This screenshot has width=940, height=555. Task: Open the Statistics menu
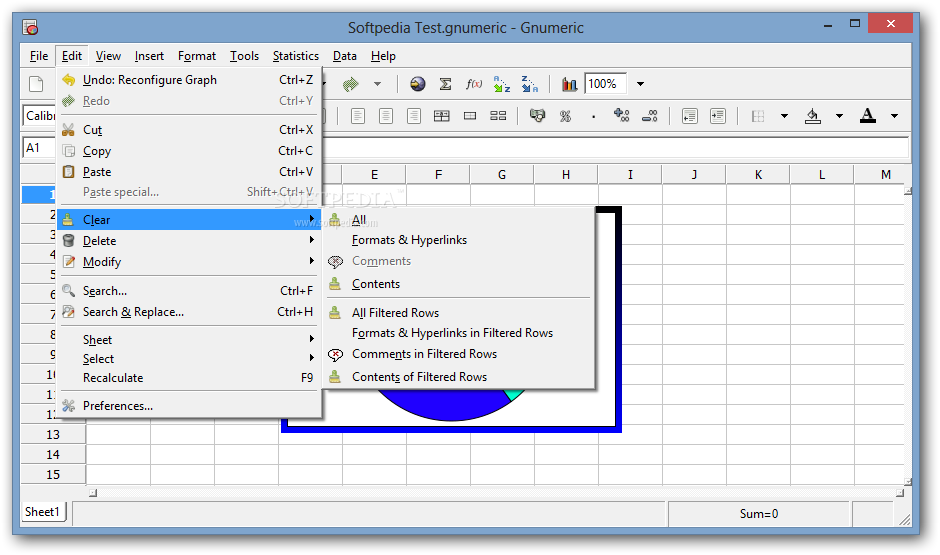tap(296, 56)
